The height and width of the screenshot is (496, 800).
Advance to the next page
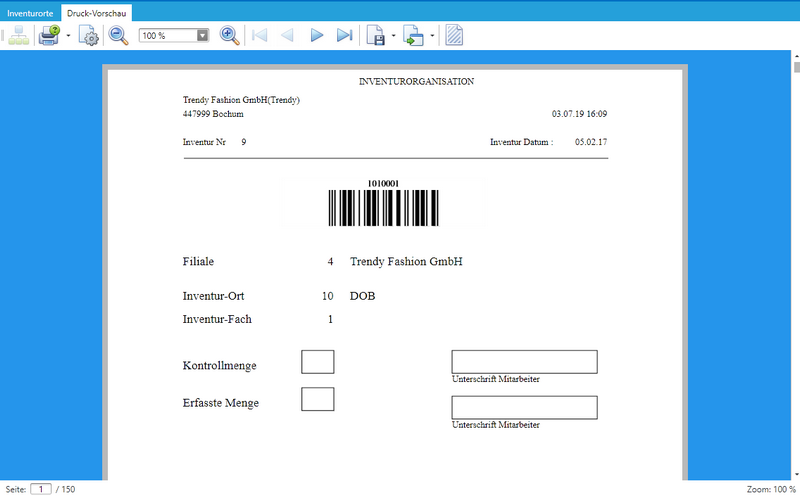pos(317,35)
